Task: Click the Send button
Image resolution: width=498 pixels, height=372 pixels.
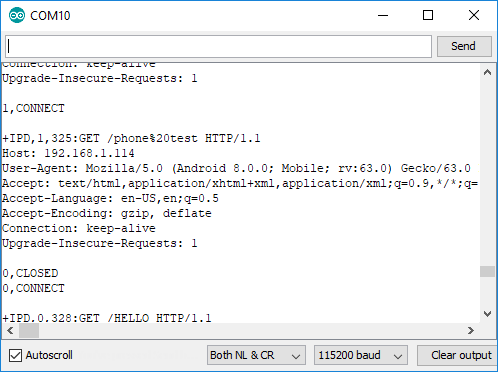Action: (464, 46)
